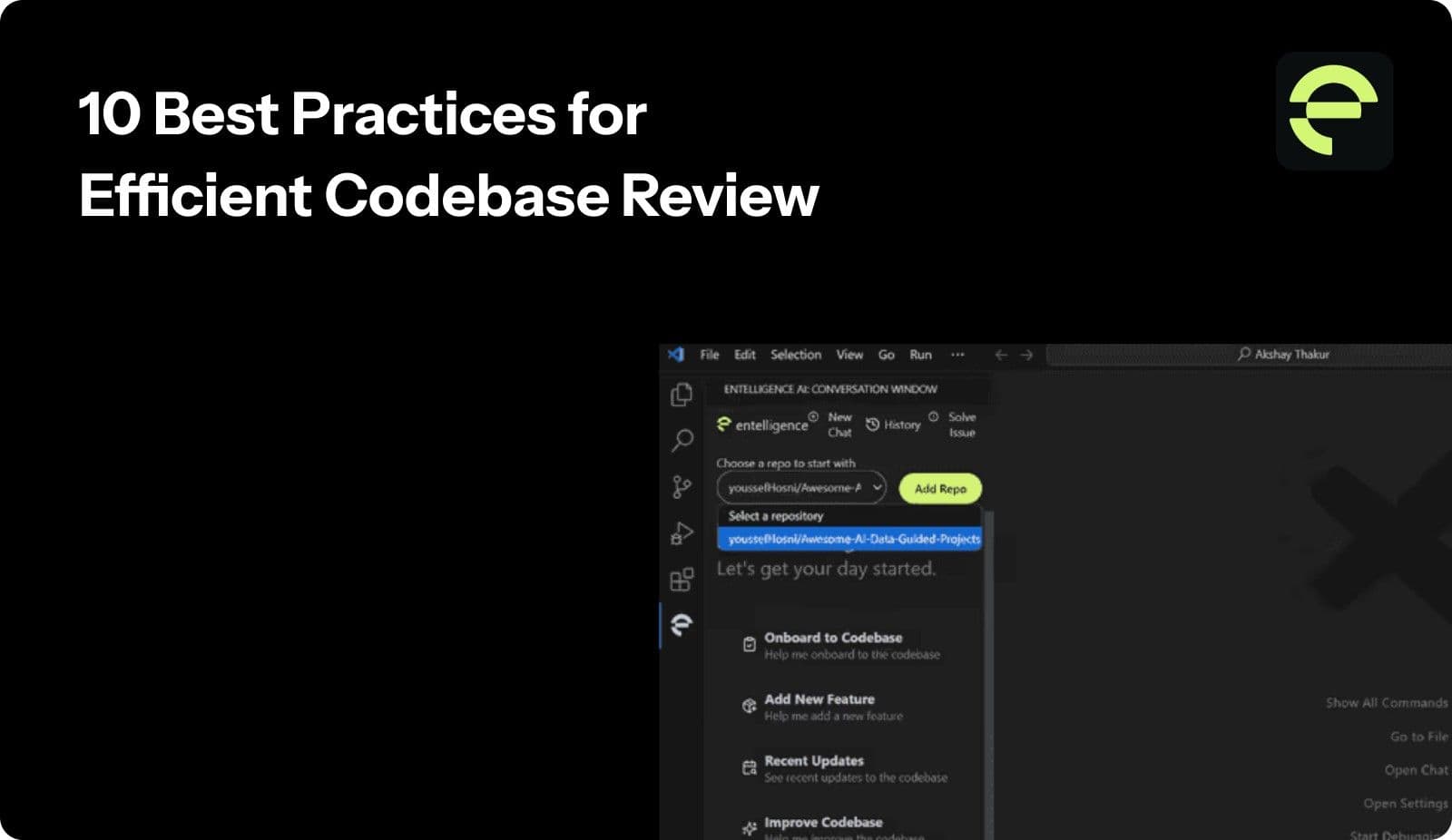Open the Go menu
Image resolution: width=1452 pixels, height=840 pixels.
tap(887, 355)
